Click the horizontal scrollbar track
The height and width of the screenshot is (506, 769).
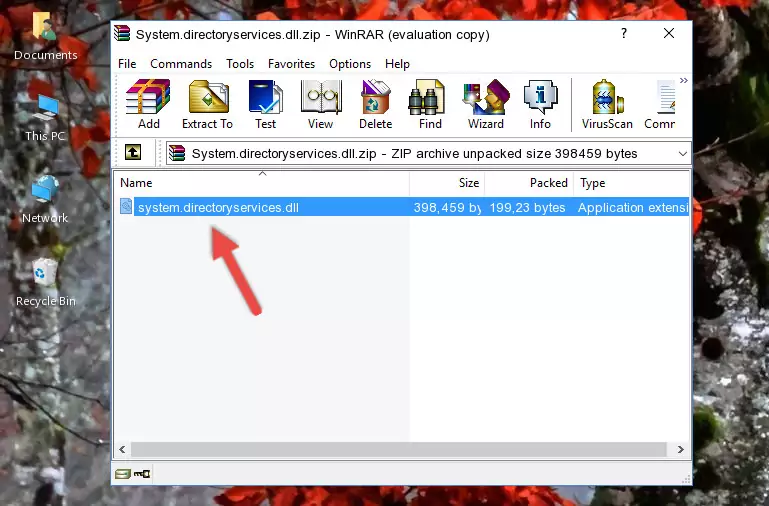(x=398, y=449)
